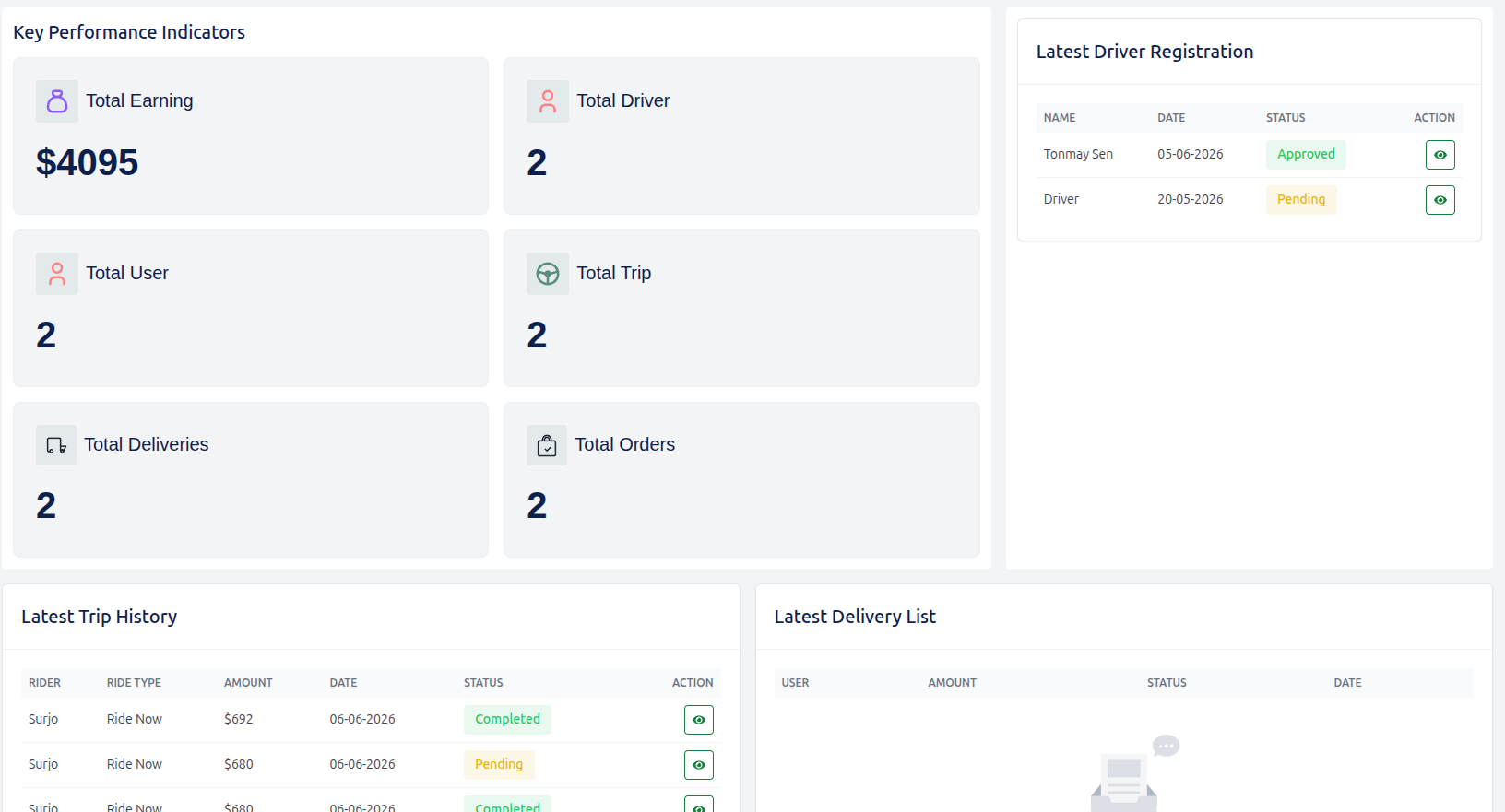
Task: Click the Total User person icon
Action: tap(57, 274)
